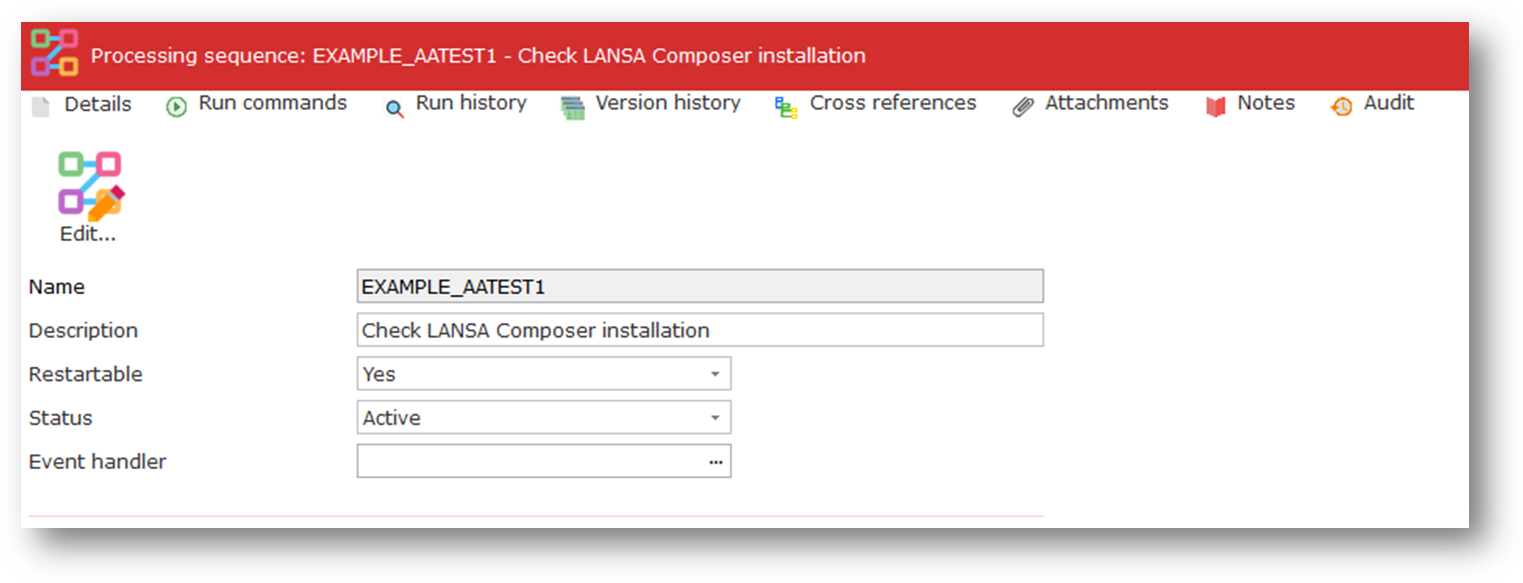Go to the Version history tab
The image size is (1523, 583).
(668, 103)
